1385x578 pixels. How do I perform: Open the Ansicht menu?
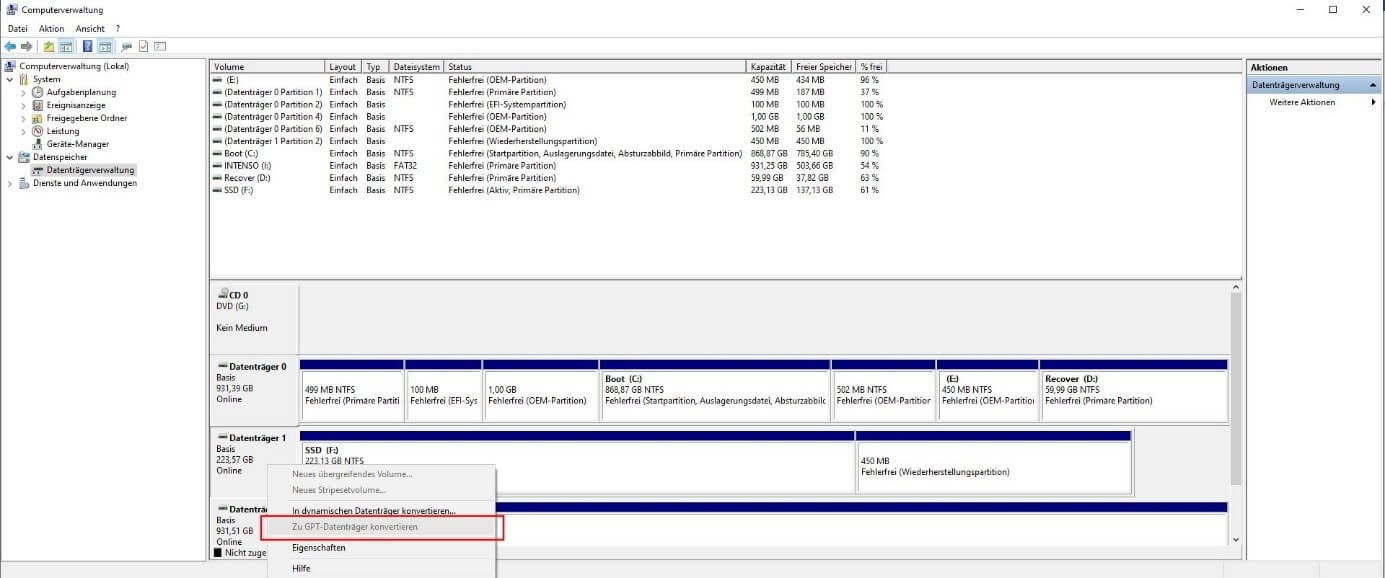(90, 29)
